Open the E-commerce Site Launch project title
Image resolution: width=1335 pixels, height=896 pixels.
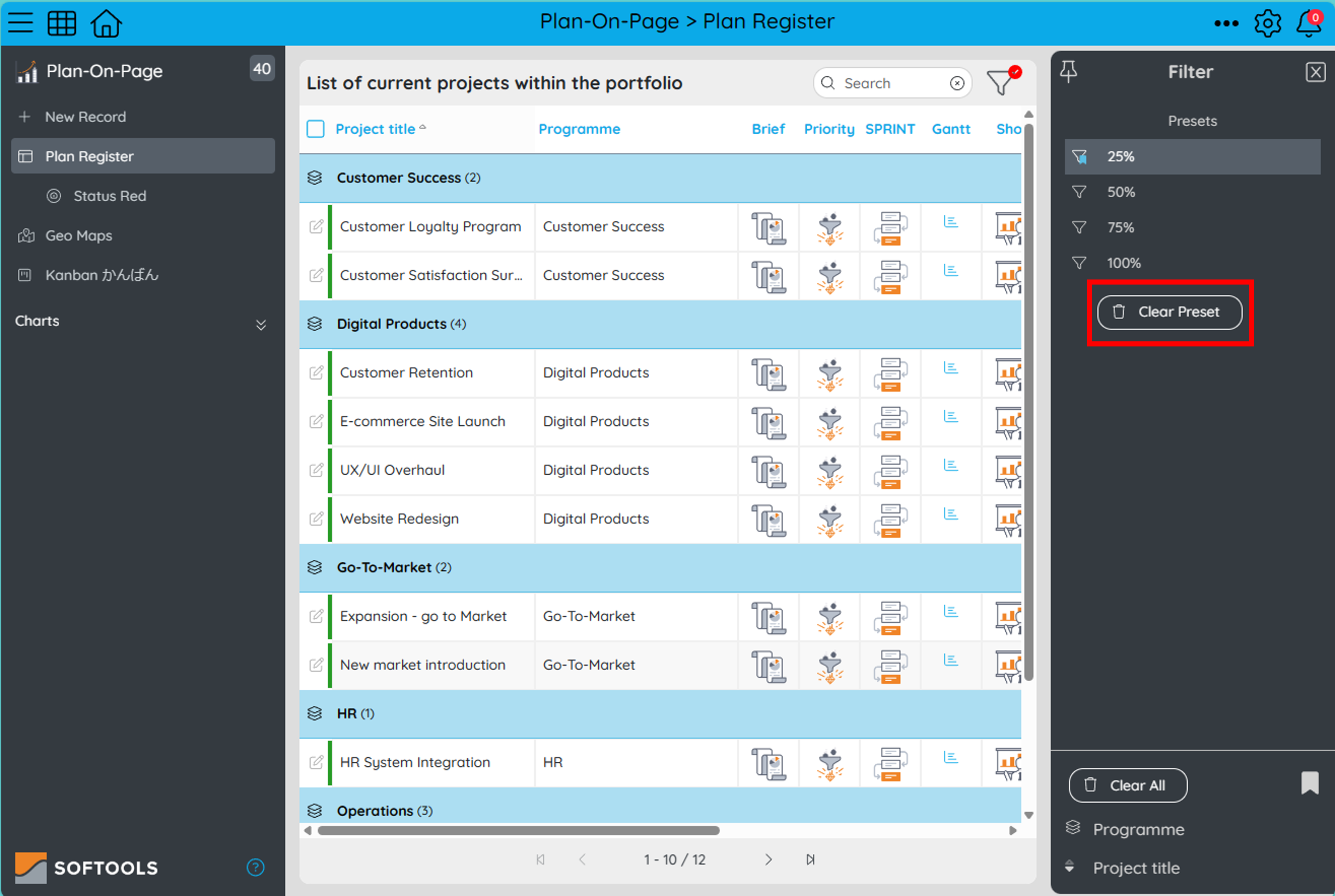pos(423,421)
